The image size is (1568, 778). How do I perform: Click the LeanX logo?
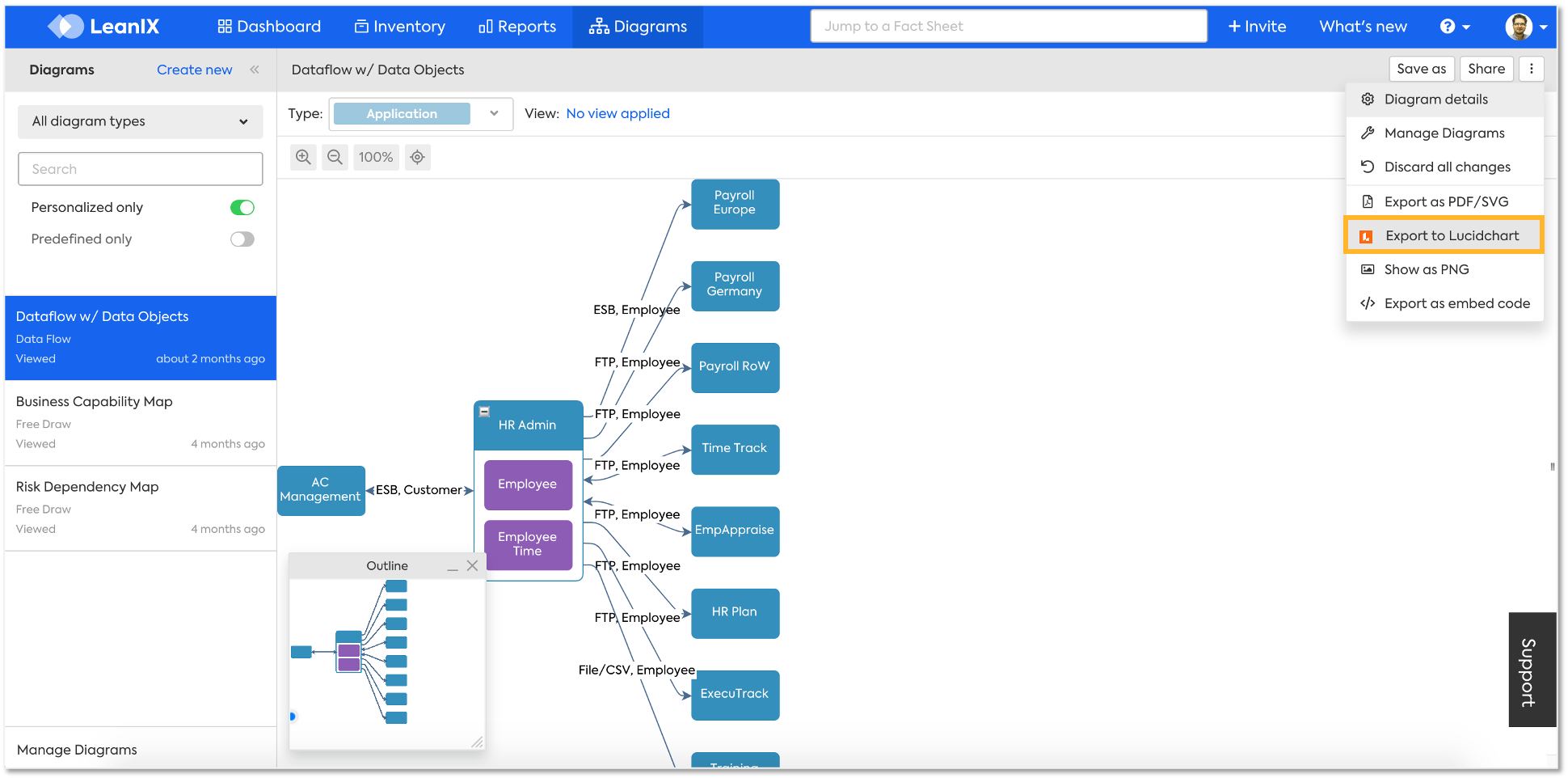[103, 27]
